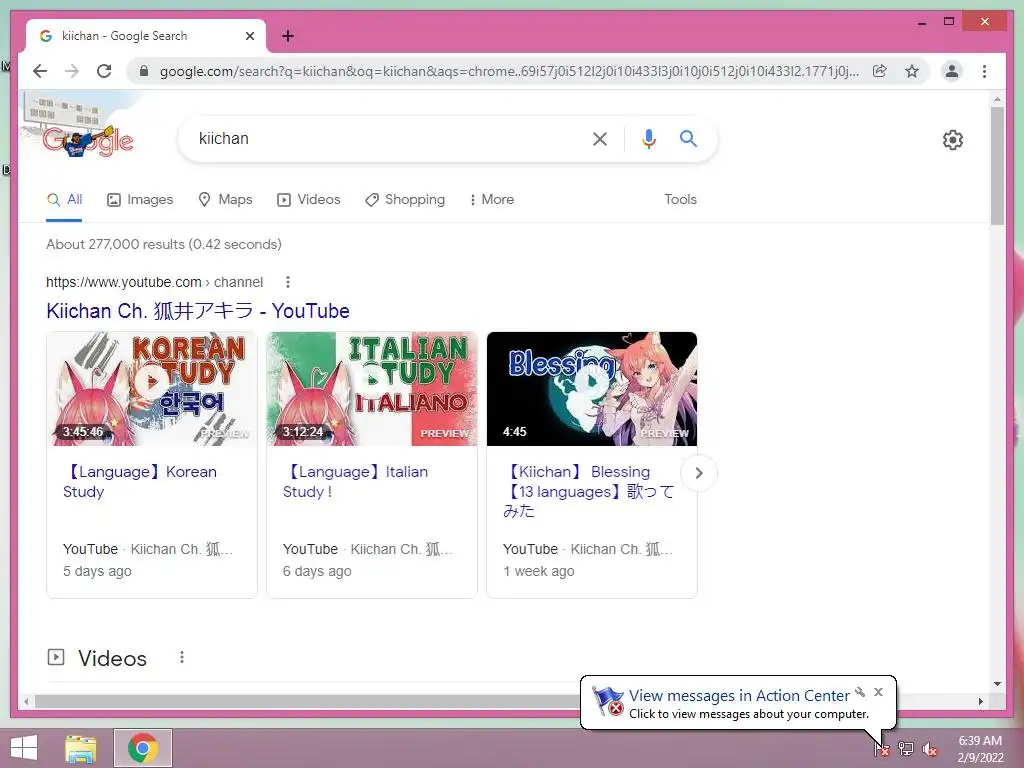Reload the page with the refresh icon
Image resolution: width=1024 pixels, height=768 pixels.
click(104, 71)
